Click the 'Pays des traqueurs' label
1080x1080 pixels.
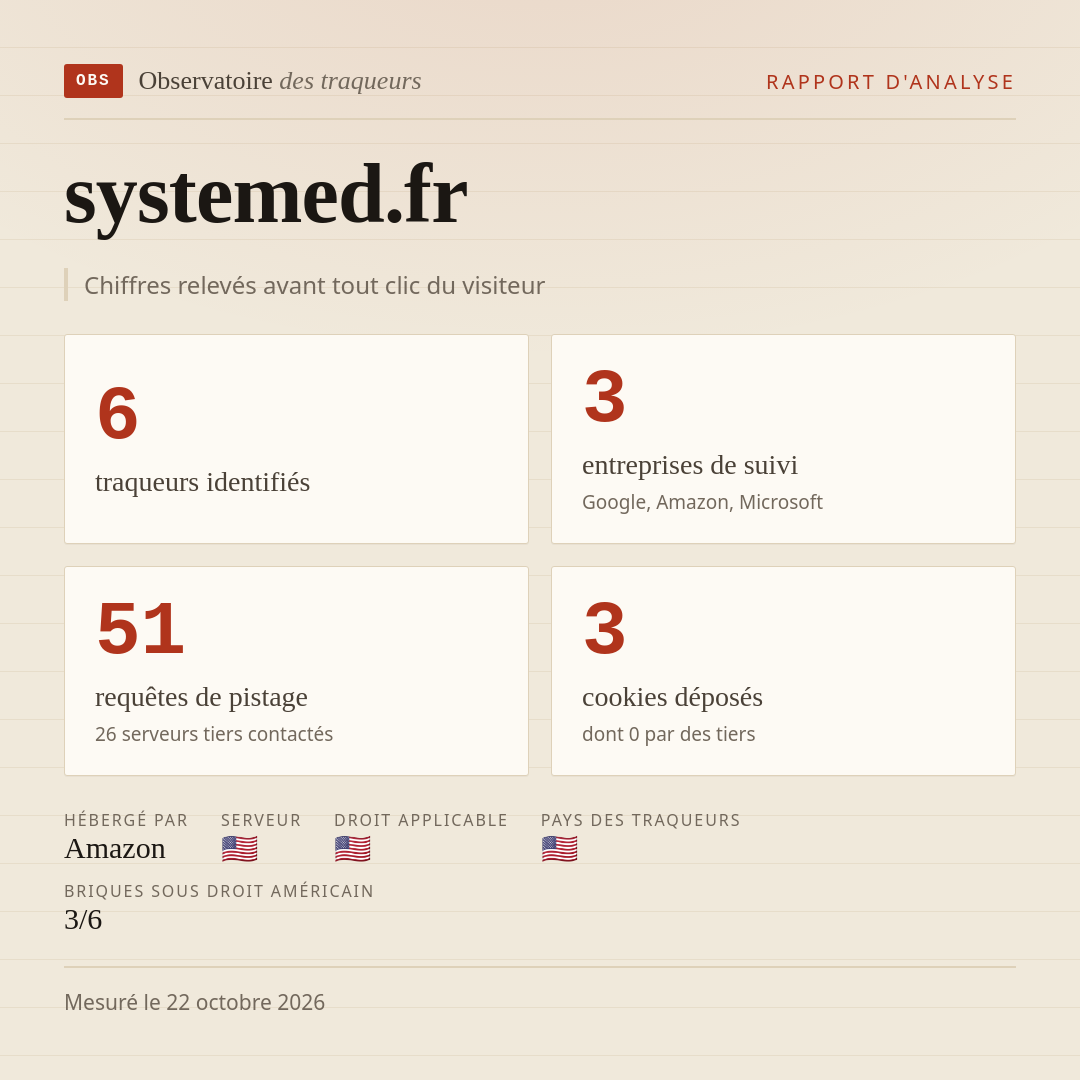point(641,820)
